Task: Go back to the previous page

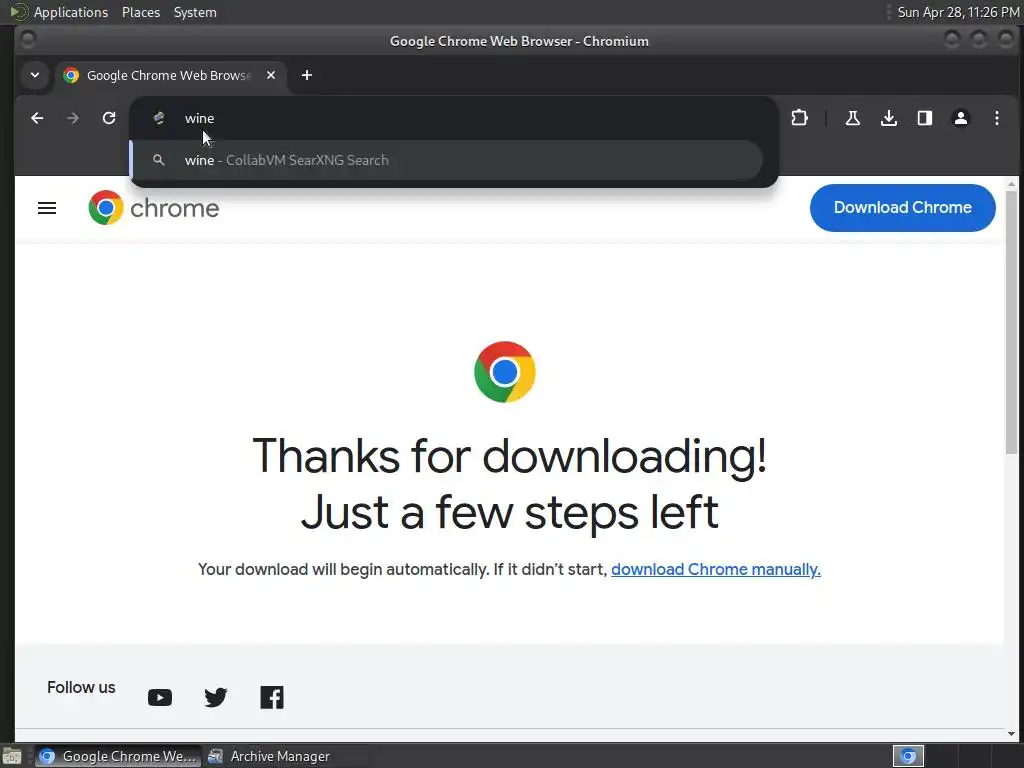Action: 37,118
